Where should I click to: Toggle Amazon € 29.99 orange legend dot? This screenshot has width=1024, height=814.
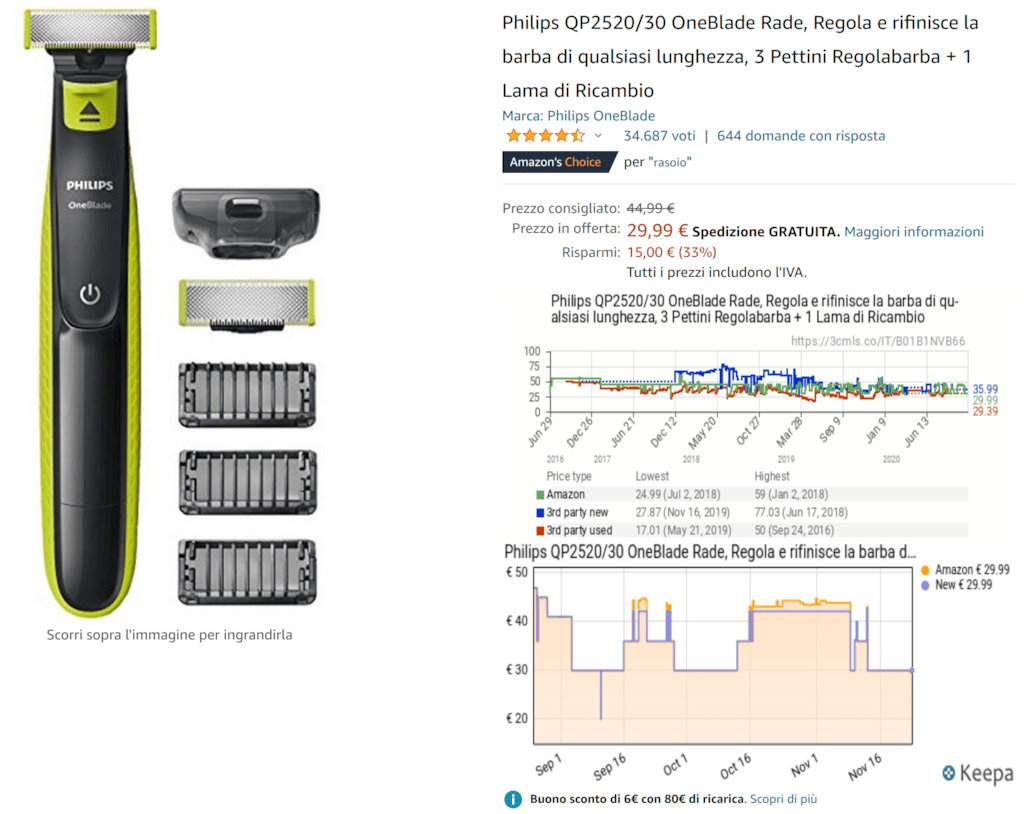click(x=925, y=570)
